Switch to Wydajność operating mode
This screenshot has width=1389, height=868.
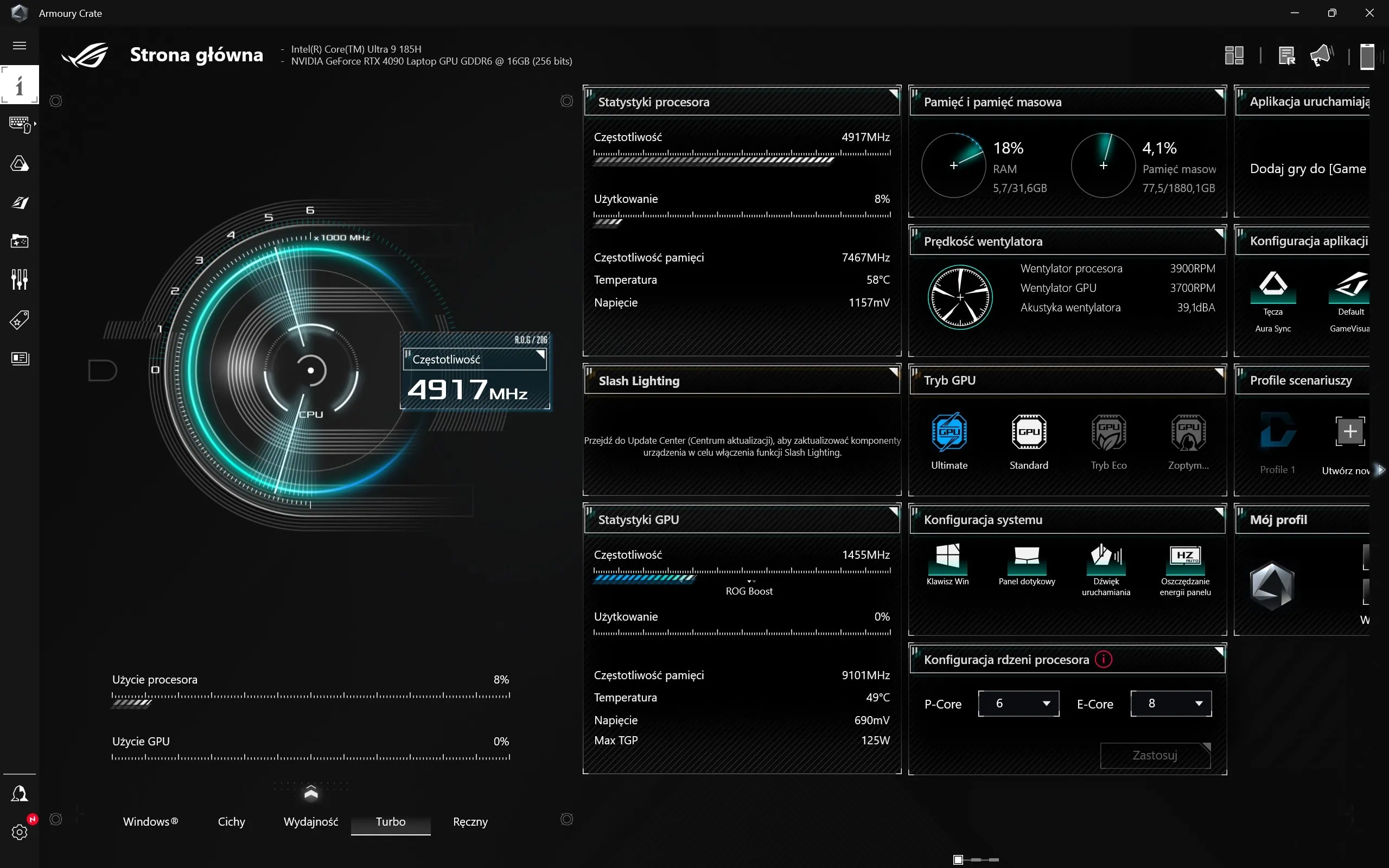click(310, 821)
